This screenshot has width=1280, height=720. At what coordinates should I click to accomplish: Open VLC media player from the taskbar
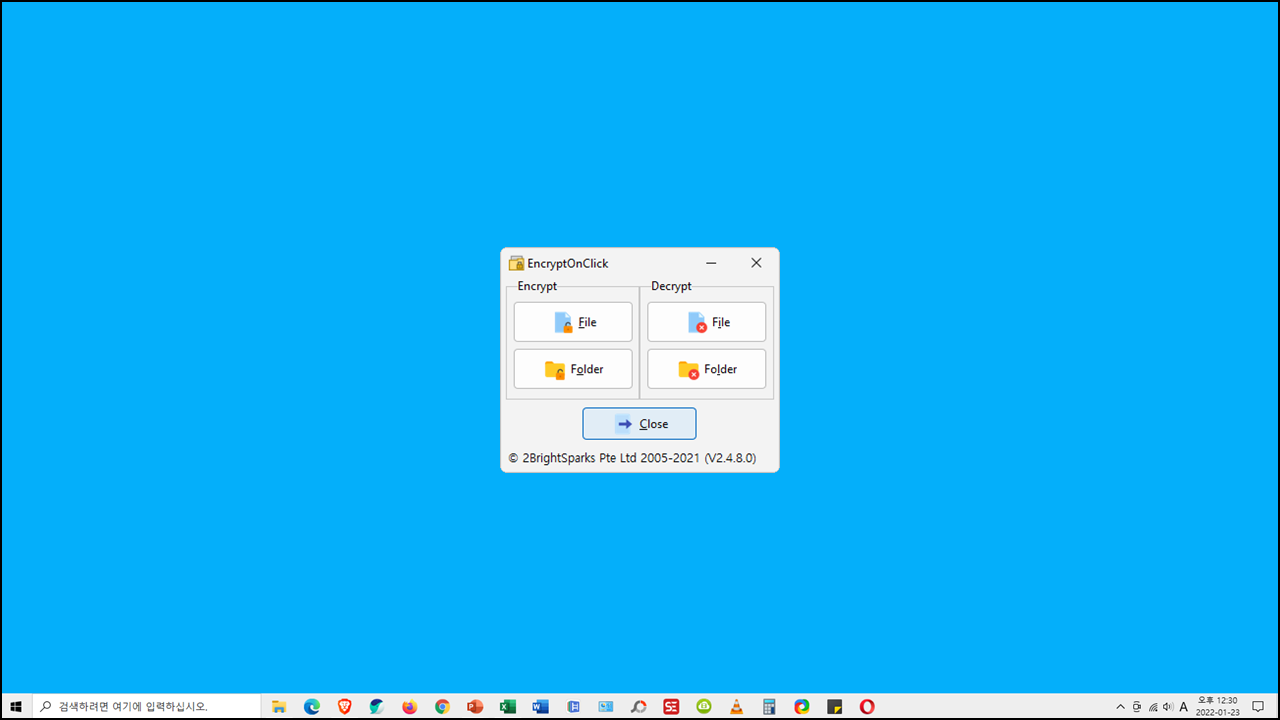coord(736,707)
